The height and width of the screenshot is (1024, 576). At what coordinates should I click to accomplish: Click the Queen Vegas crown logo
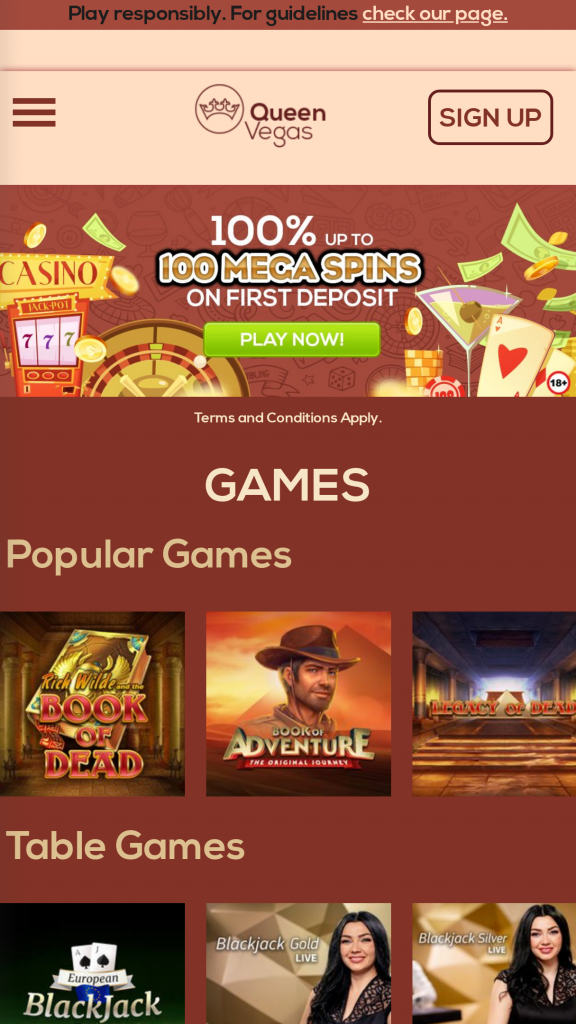pos(219,109)
